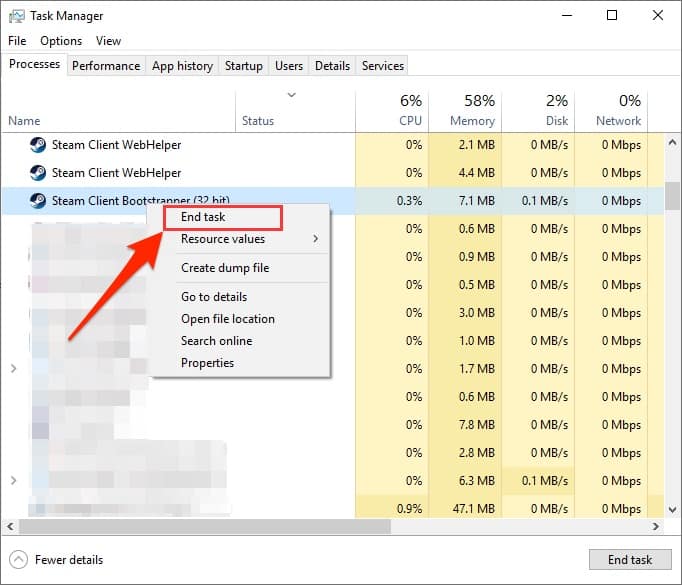This screenshot has height=585, width=682.
Task: Click the sort direction chevron above Status
Action: [x=292, y=95]
